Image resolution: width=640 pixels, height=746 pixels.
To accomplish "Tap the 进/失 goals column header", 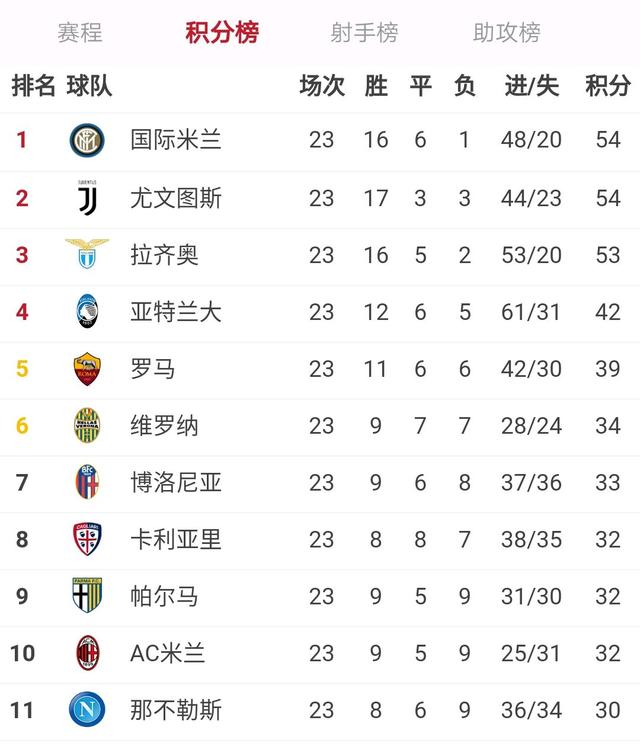I will (x=532, y=86).
